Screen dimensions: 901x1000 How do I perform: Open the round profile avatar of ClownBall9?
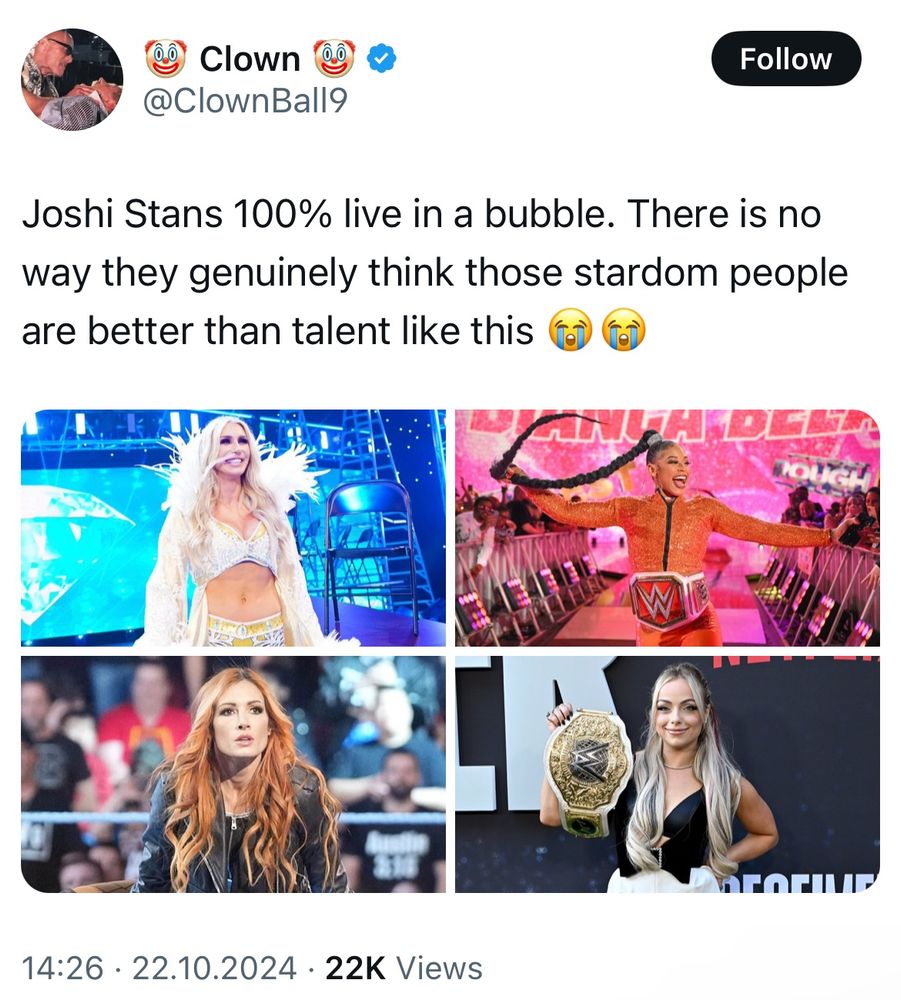[72, 80]
